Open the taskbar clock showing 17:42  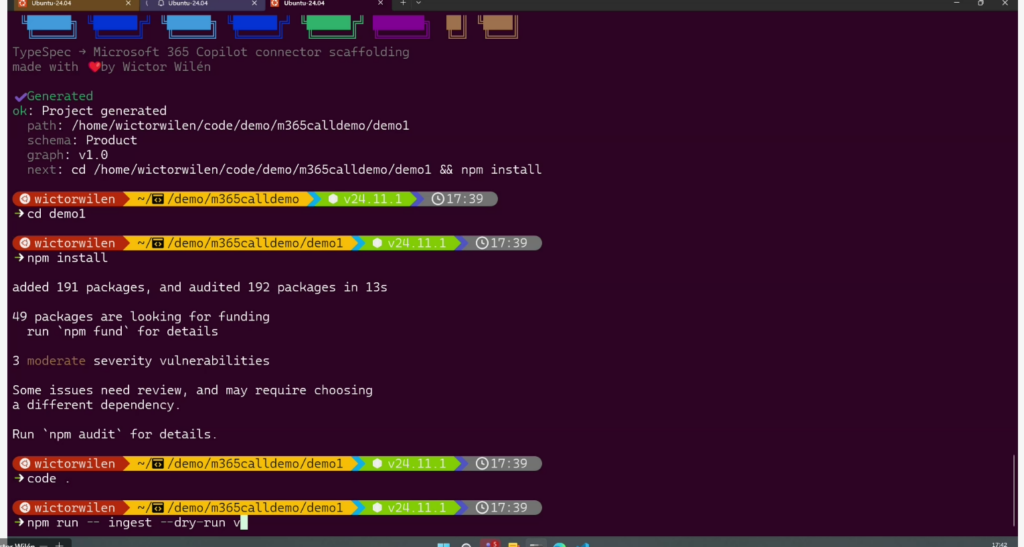pyautogui.click(x=998, y=544)
